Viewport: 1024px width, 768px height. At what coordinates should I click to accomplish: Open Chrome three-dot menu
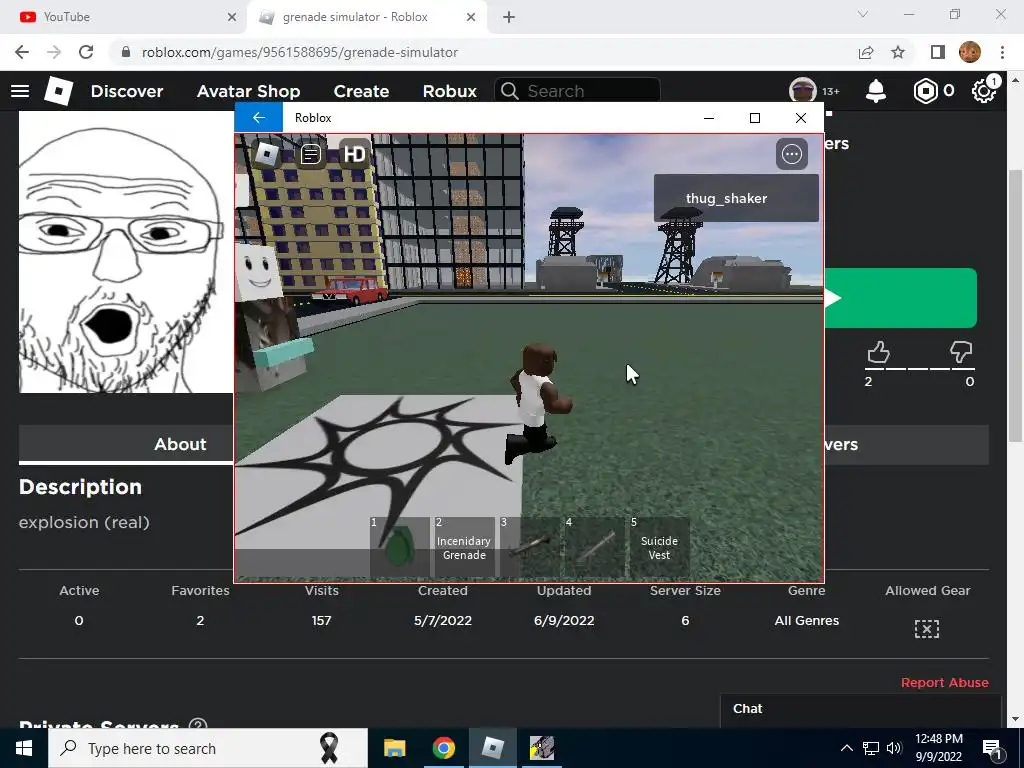pyautogui.click(x=1002, y=52)
